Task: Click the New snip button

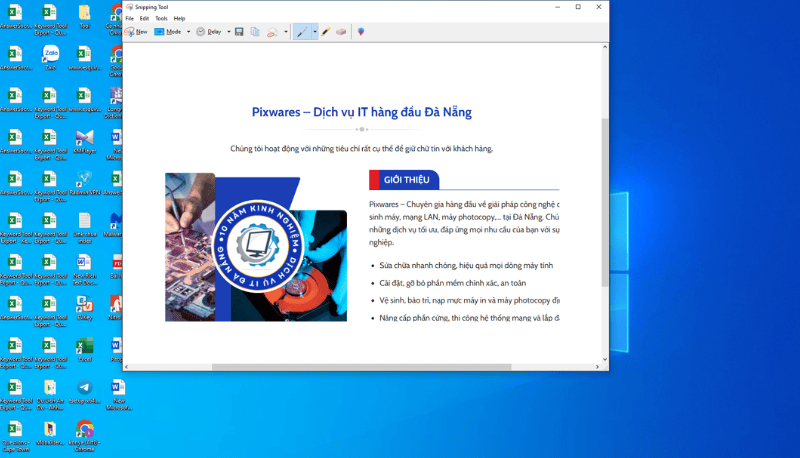Action: [x=137, y=32]
